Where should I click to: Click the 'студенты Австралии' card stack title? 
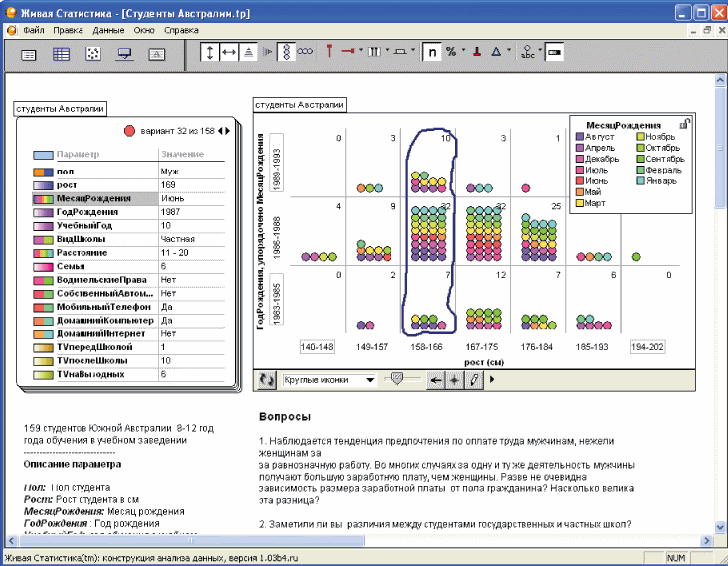coord(60,109)
